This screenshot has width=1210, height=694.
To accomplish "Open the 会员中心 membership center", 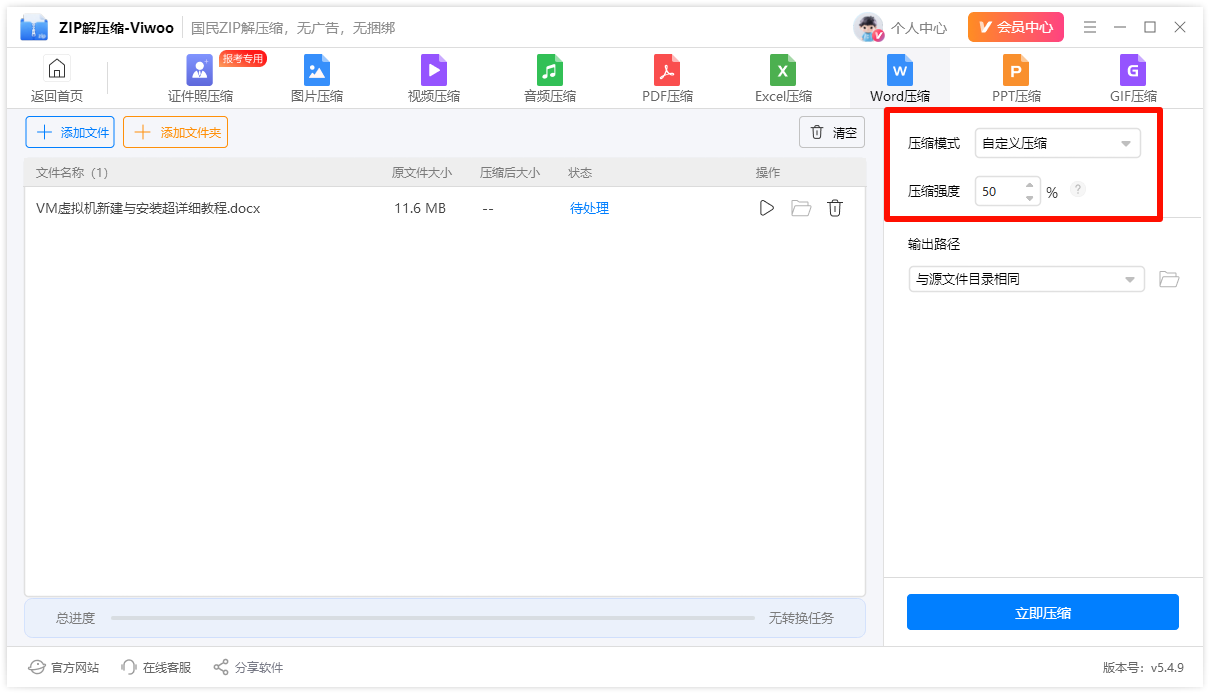I will (x=1016, y=27).
